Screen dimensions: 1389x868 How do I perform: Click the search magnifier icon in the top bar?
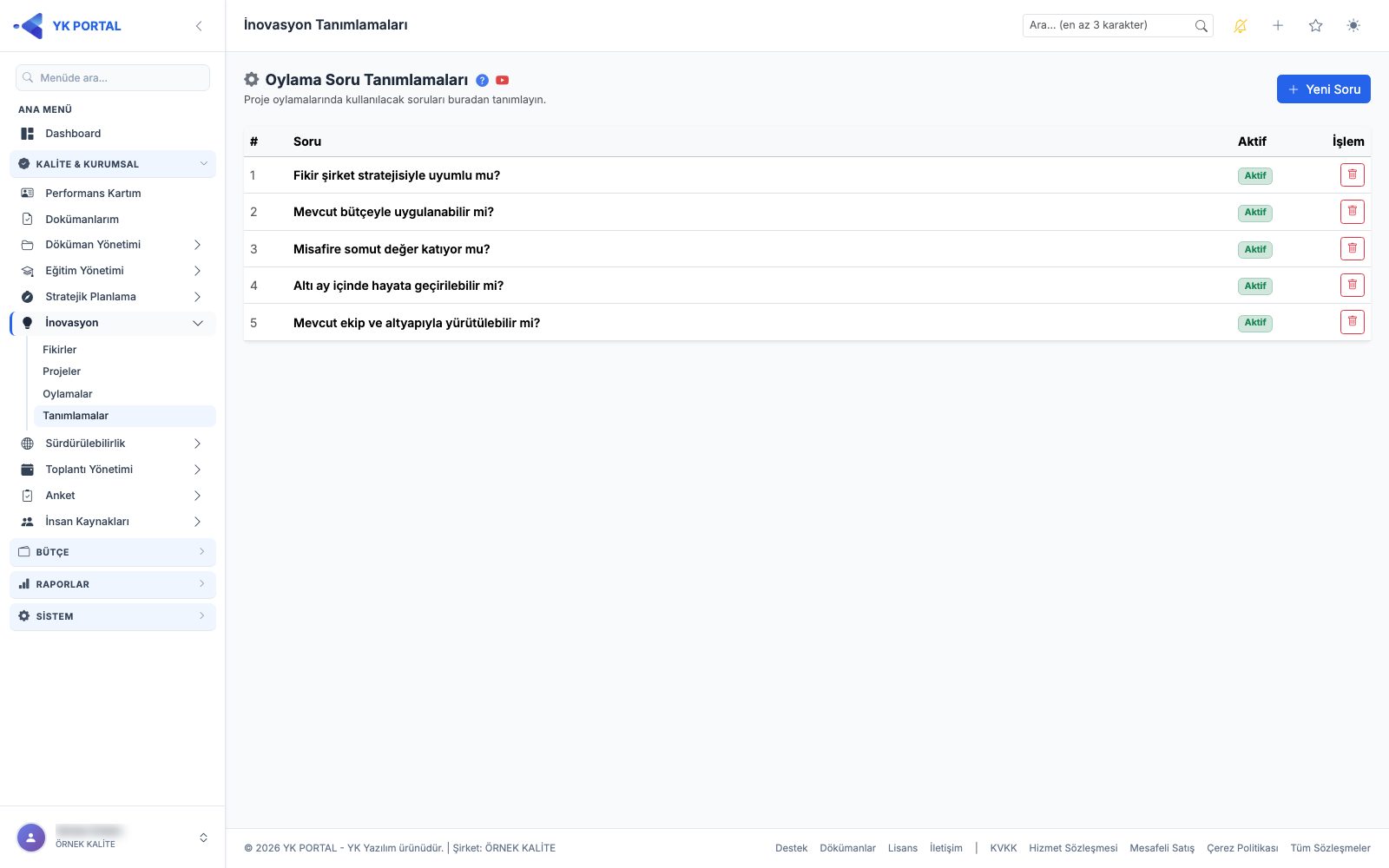[1201, 26]
